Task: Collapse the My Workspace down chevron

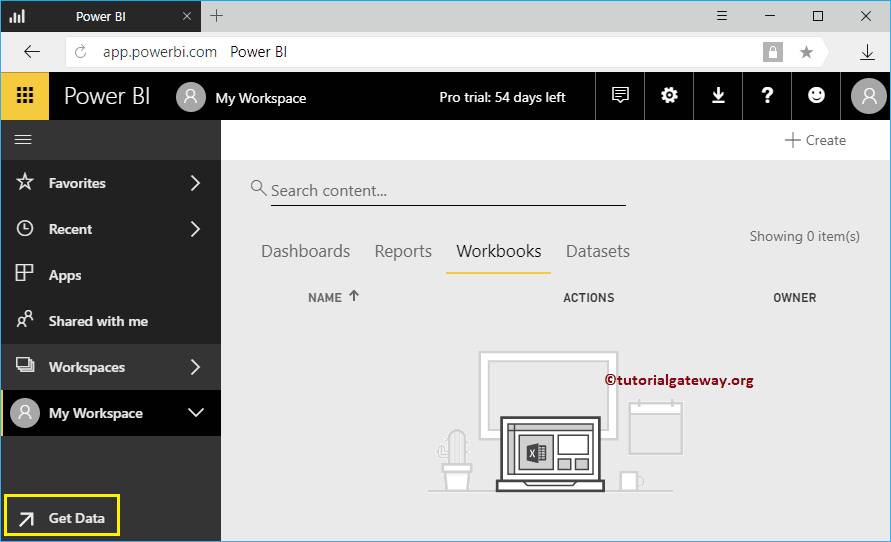Action: [196, 412]
